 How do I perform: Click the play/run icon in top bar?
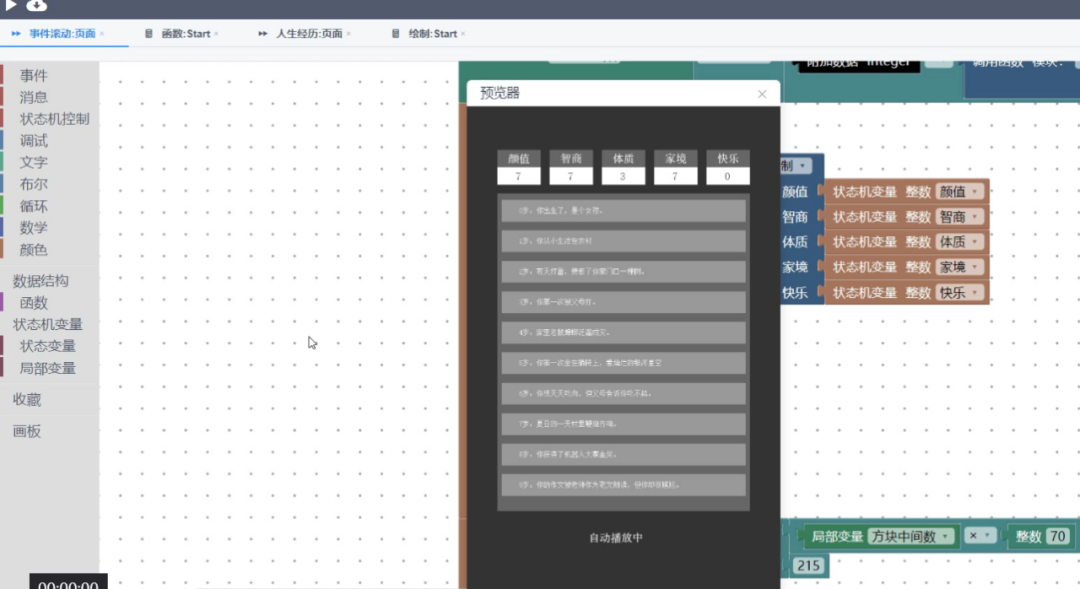tap(11, 5)
